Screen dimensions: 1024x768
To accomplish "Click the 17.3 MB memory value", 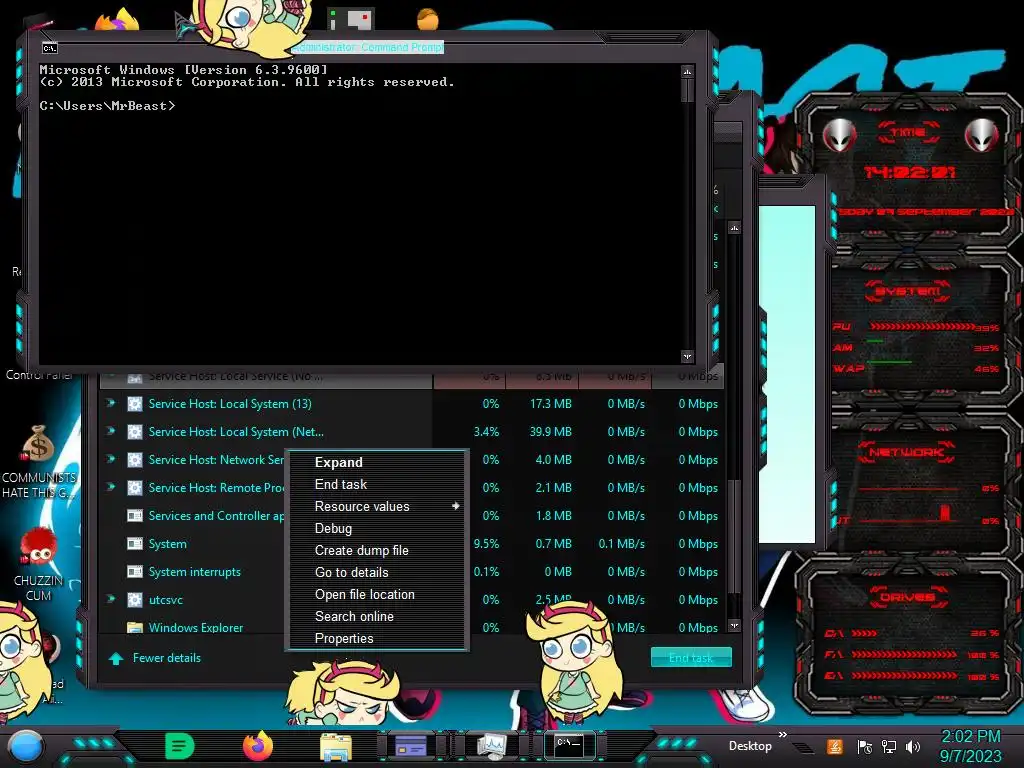I will (551, 404).
